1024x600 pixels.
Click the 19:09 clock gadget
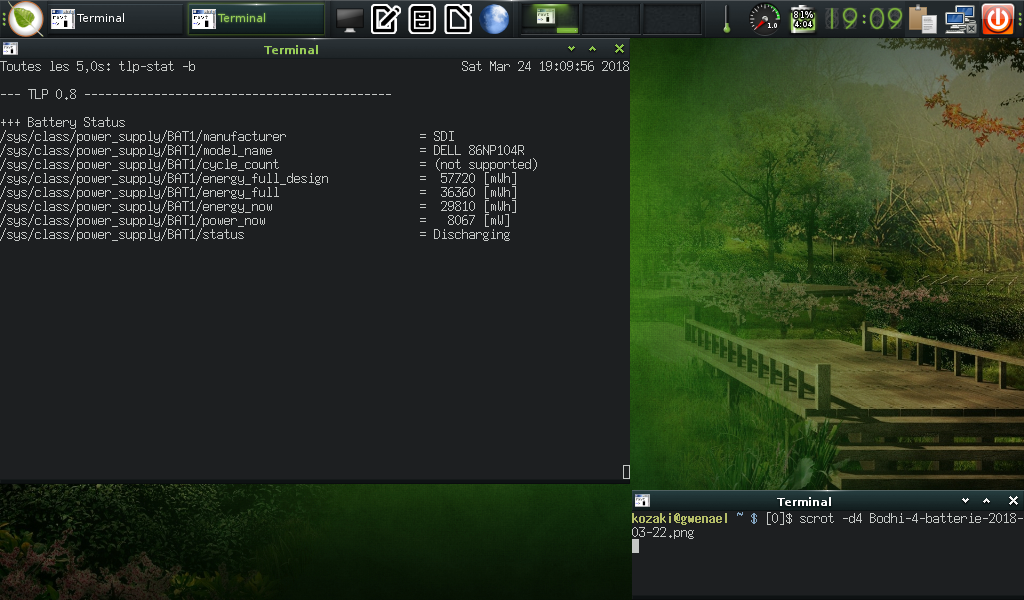[863, 18]
